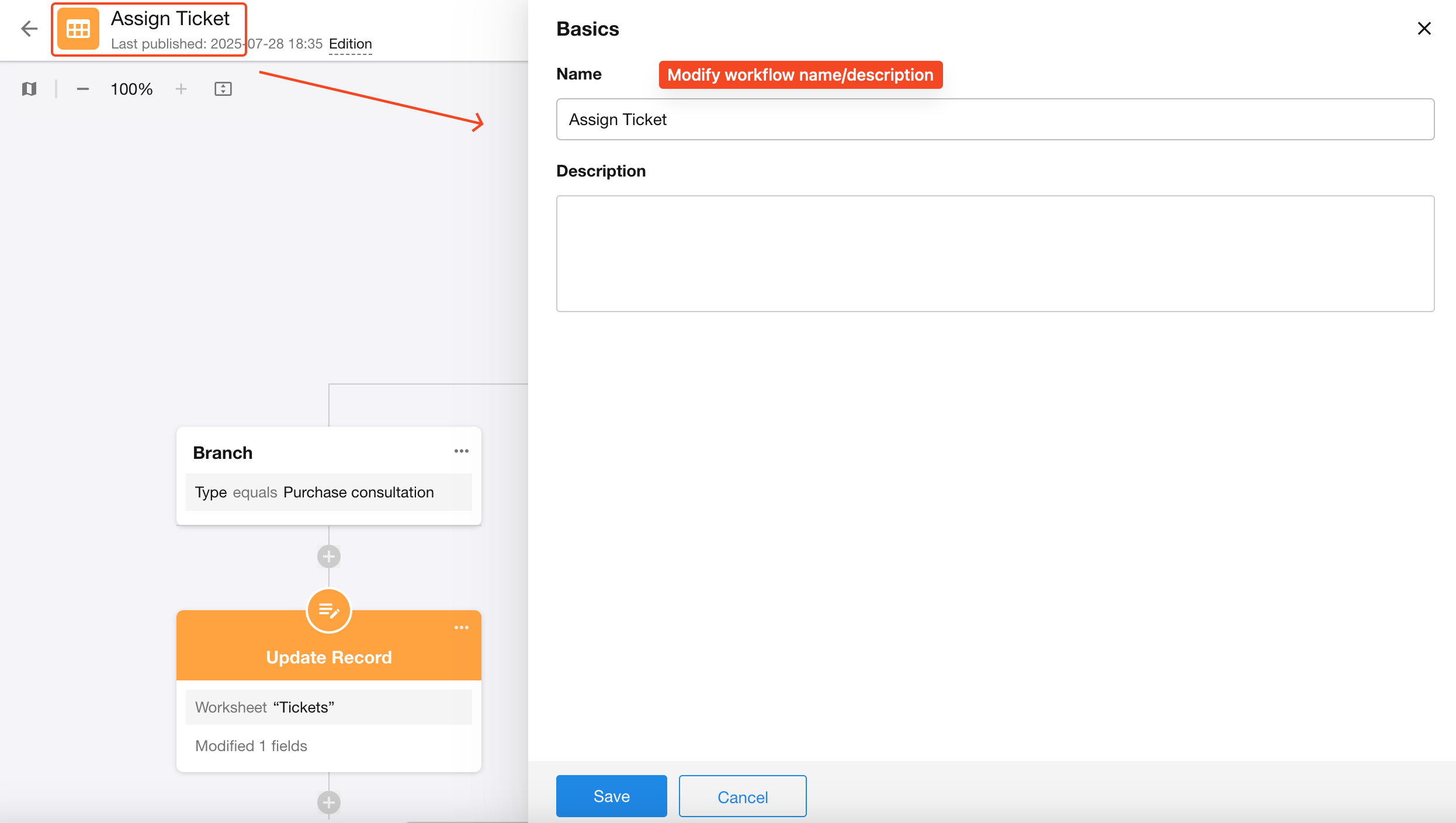This screenshot has width=1456, height=823.
Task: Cancel editing the basics panel
Action: tap(742, 796)
